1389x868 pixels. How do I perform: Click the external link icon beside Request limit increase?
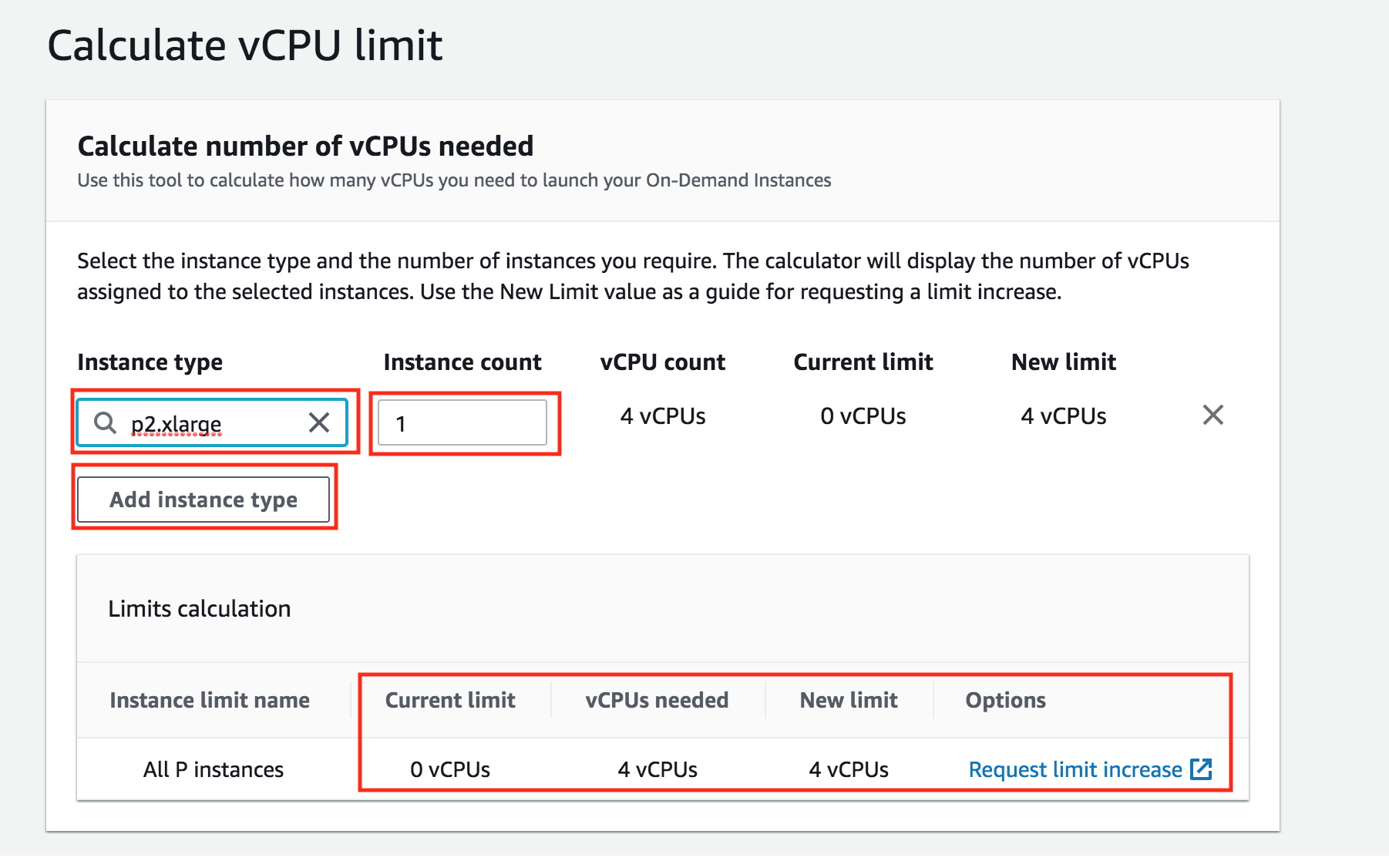pyautogui.click(x=1201, y=769)
